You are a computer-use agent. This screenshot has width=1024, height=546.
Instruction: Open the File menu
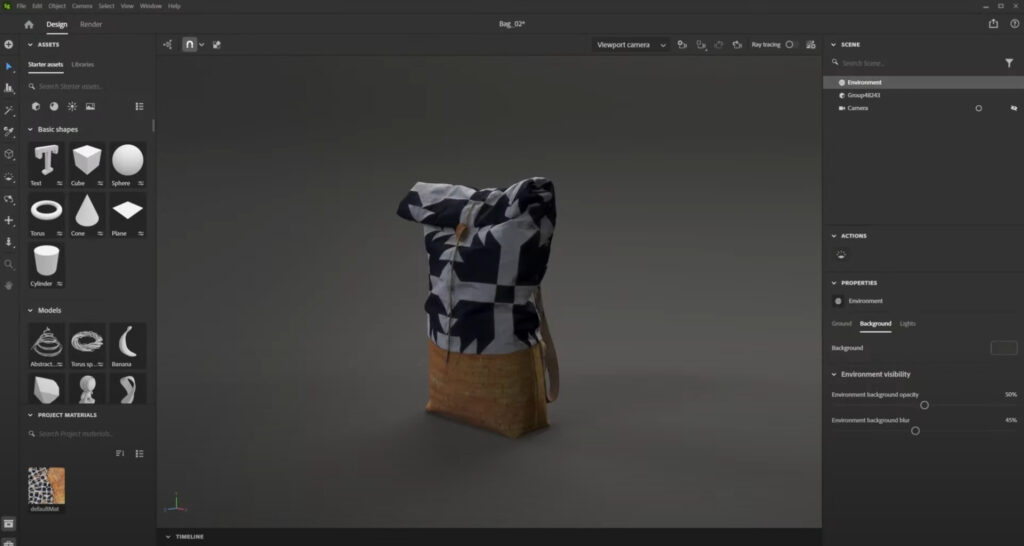(22, 6)
